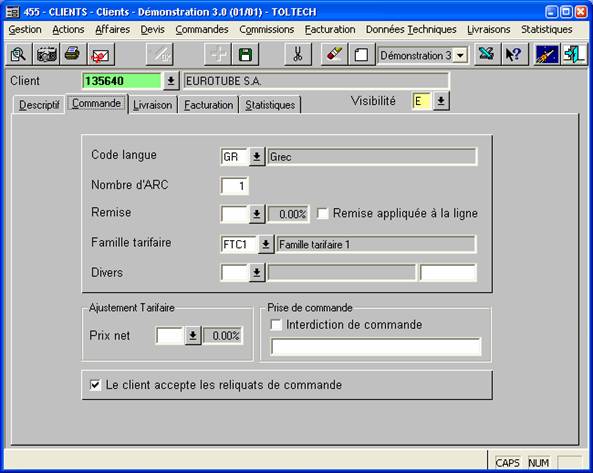593x473 pixels.
Task: Enable Remise appliquée à la ligne checkbox
Action: coord(322,214)
